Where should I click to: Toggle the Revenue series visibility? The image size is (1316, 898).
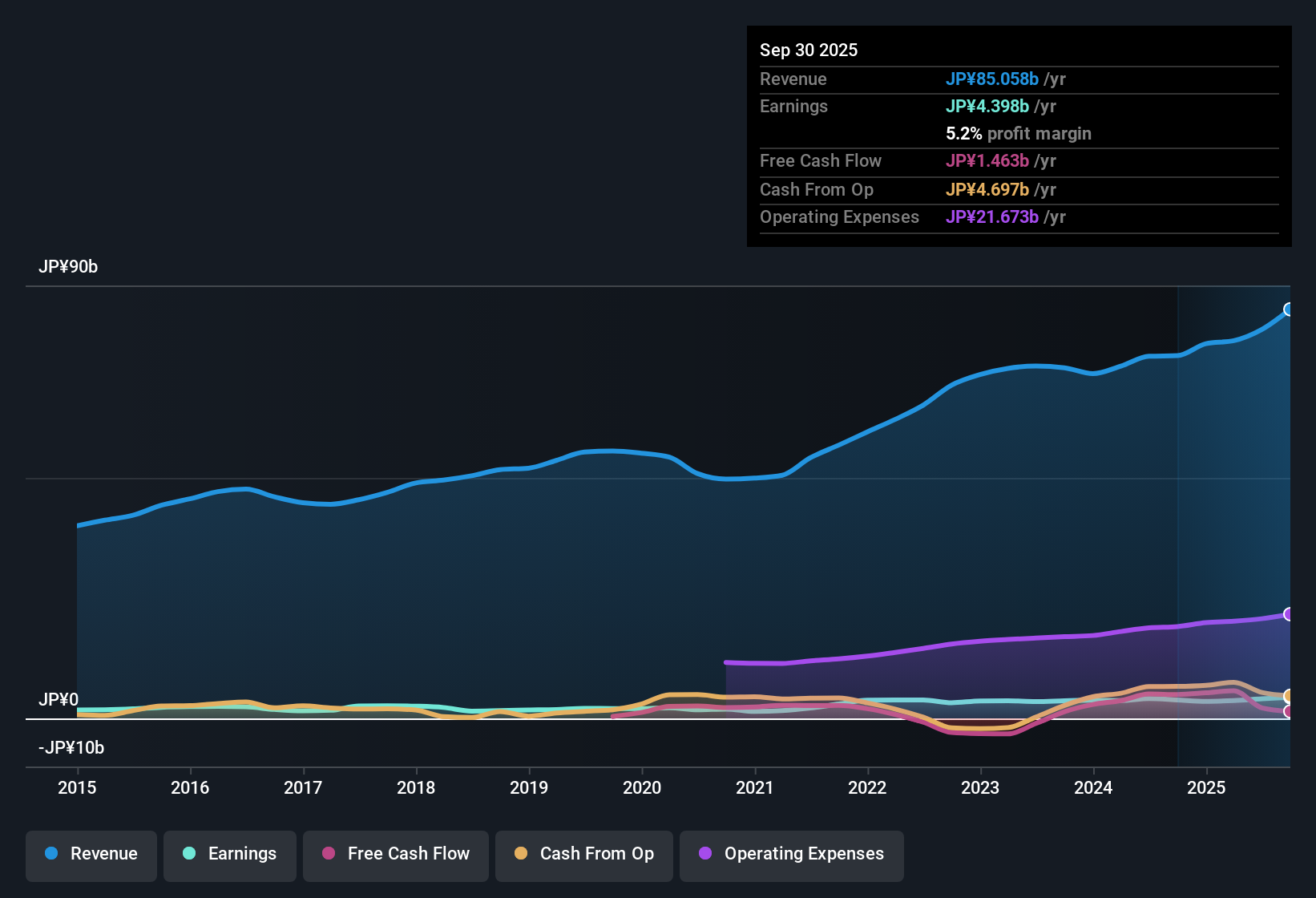[91, 854]
